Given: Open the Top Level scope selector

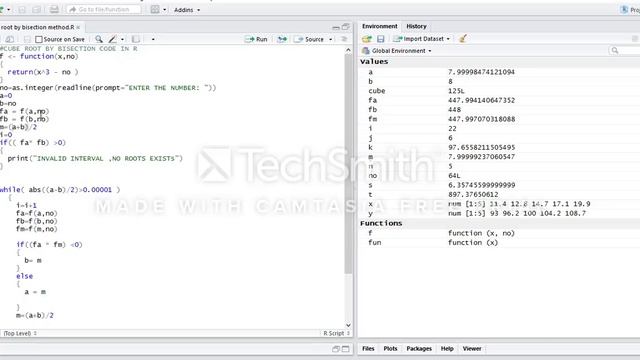Looking at the screenshot, I should tap(20, 333).
